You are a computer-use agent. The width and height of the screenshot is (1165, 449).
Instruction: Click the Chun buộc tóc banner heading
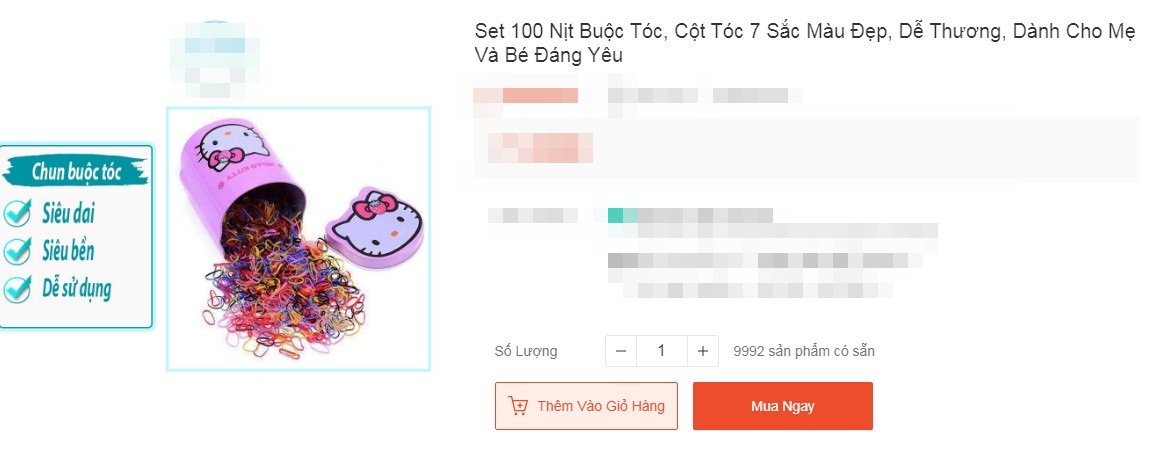76,172
